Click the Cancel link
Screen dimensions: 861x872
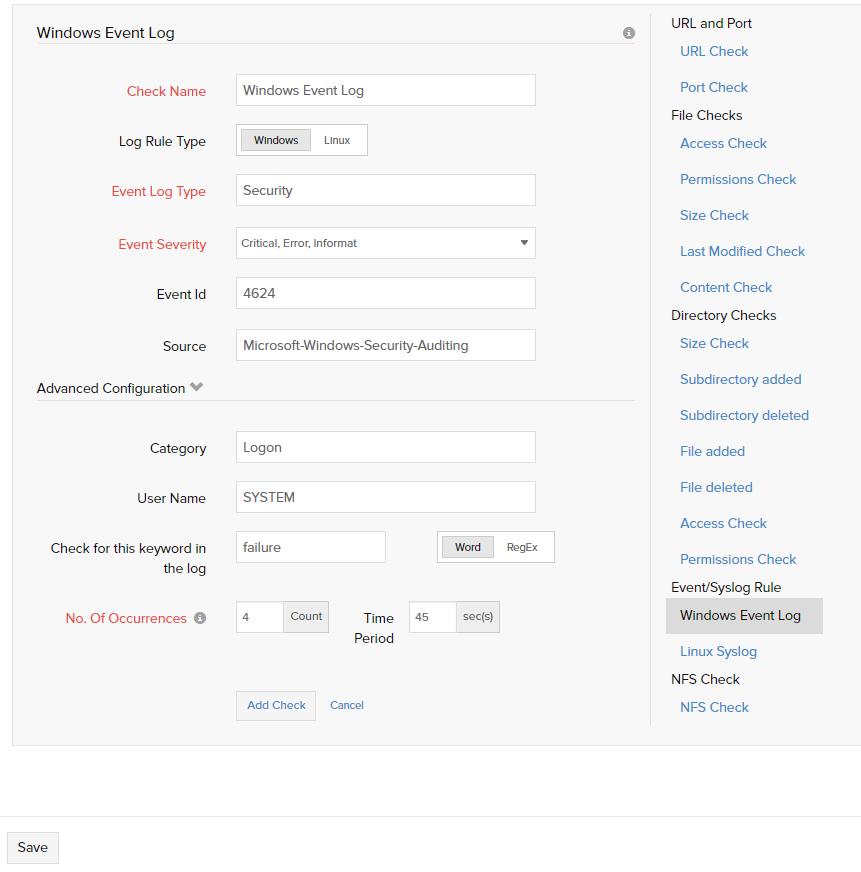[x=347, y=705]
